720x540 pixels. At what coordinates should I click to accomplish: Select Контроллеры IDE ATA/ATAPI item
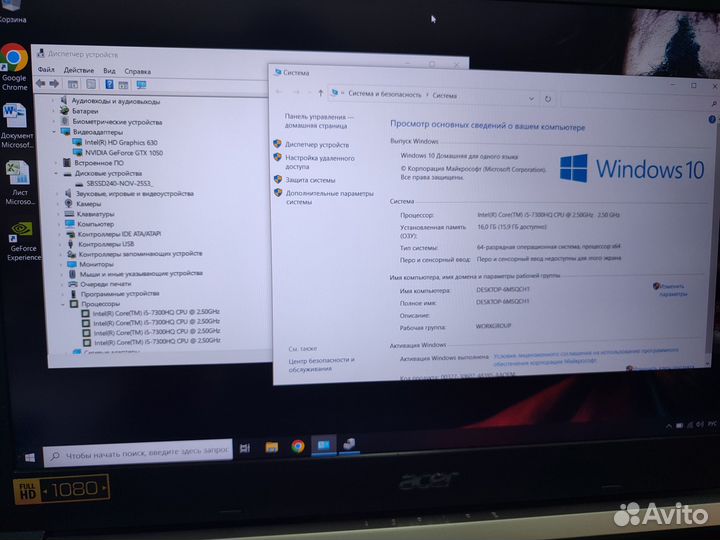coord(119,234)
